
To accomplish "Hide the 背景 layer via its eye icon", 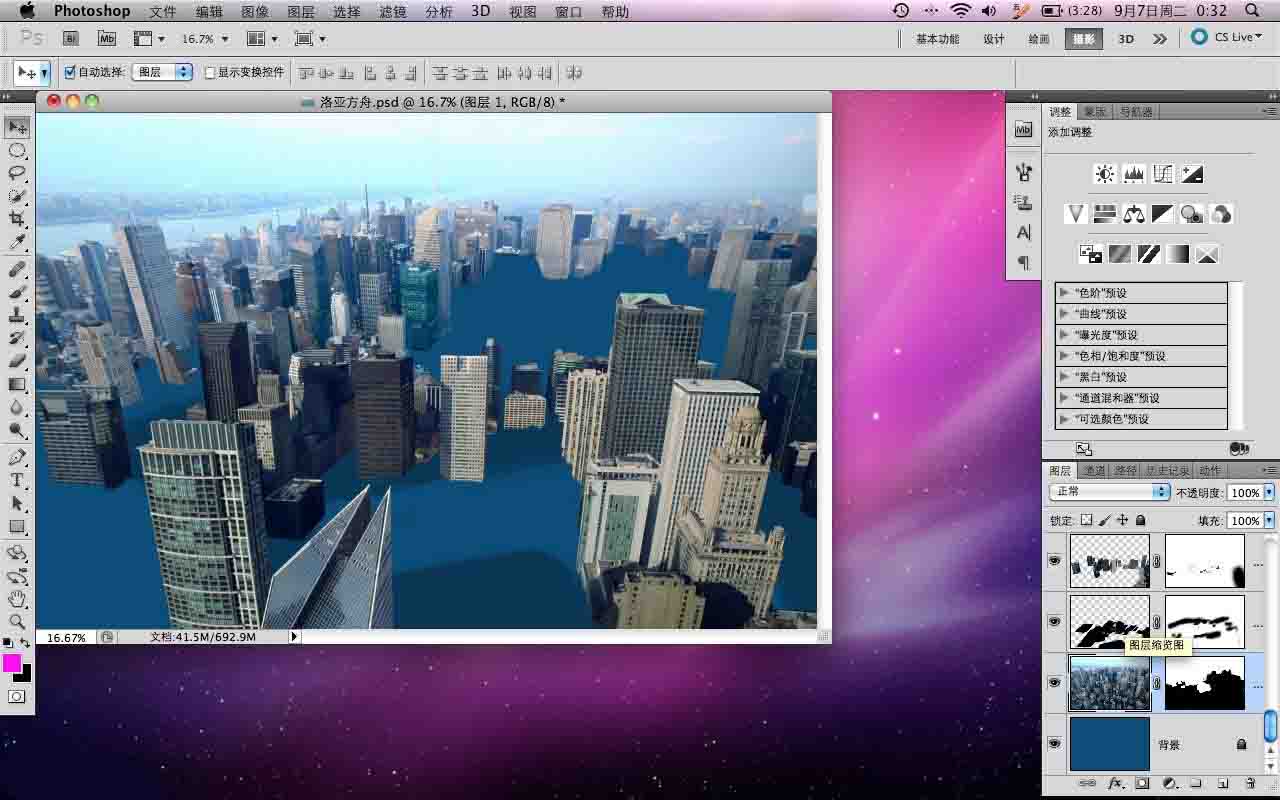I will point(1054,743).
